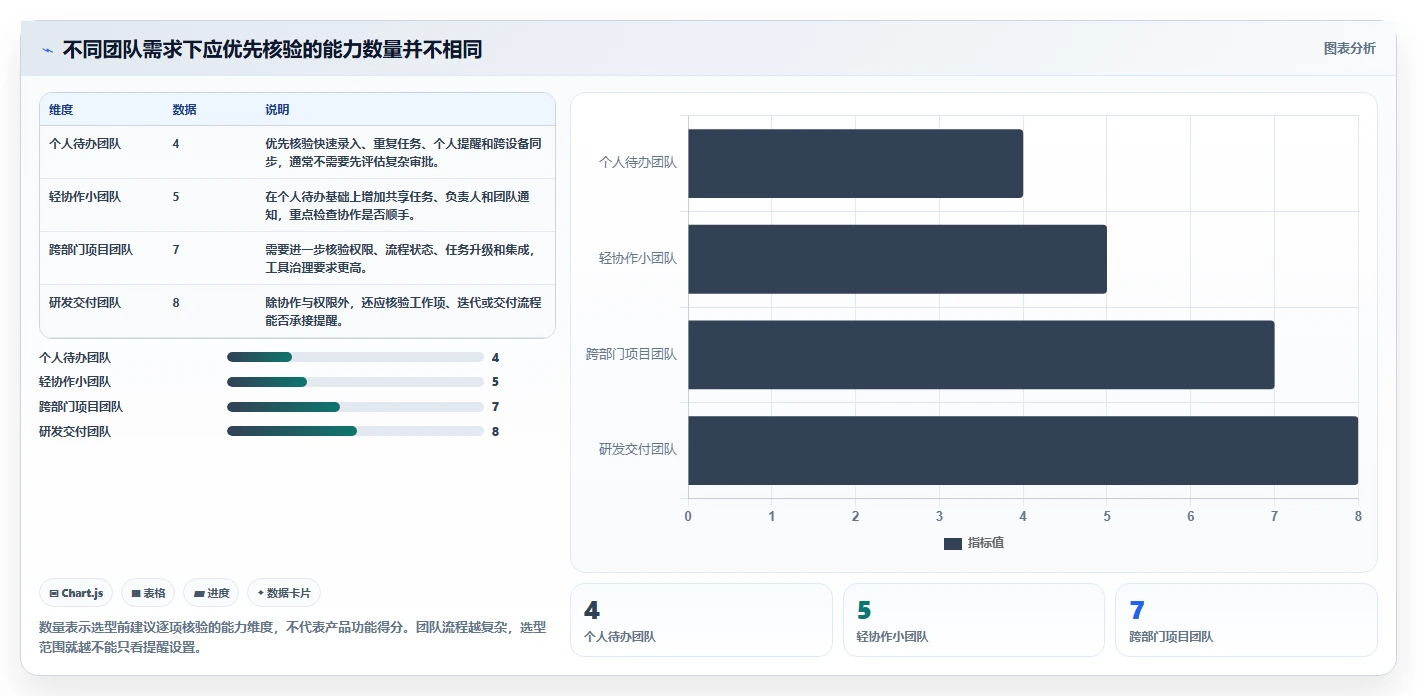Select the 数据卡片 tag chip

(x=284, y=593)
